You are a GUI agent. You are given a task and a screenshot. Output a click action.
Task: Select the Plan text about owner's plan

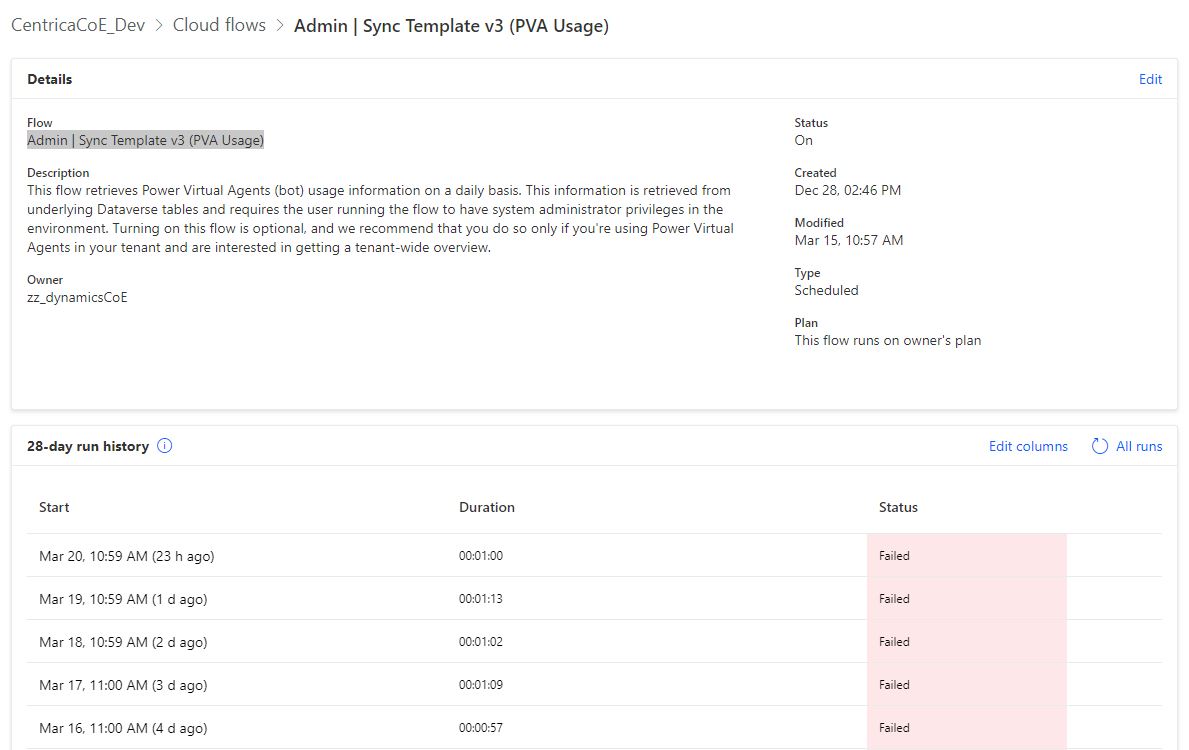click(887, 340)
